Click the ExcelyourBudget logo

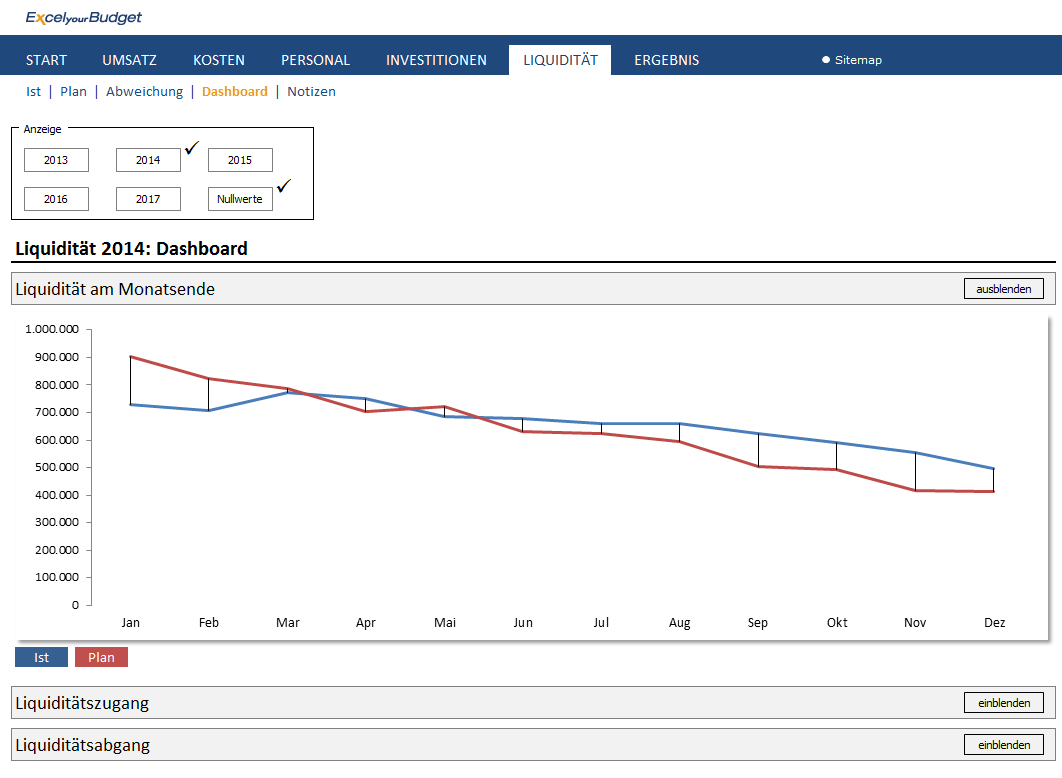point(84,17)
